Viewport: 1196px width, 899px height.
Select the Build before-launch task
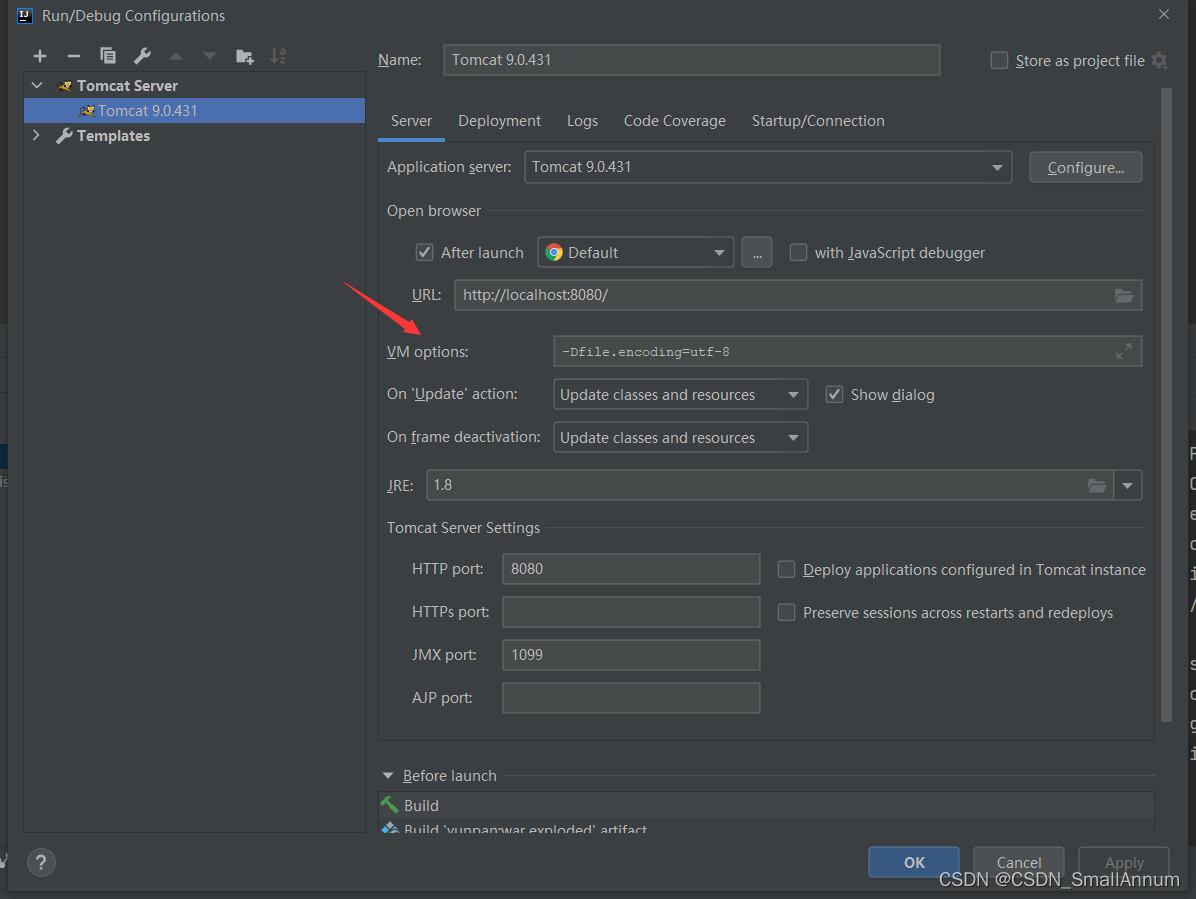[766, 805]
